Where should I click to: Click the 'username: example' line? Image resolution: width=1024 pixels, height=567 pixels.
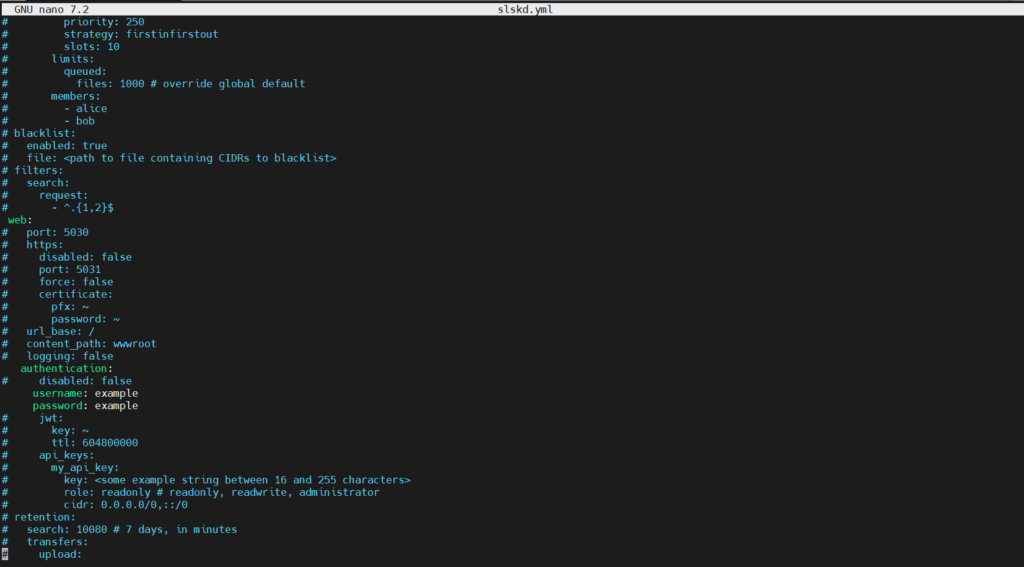[86, 393]
